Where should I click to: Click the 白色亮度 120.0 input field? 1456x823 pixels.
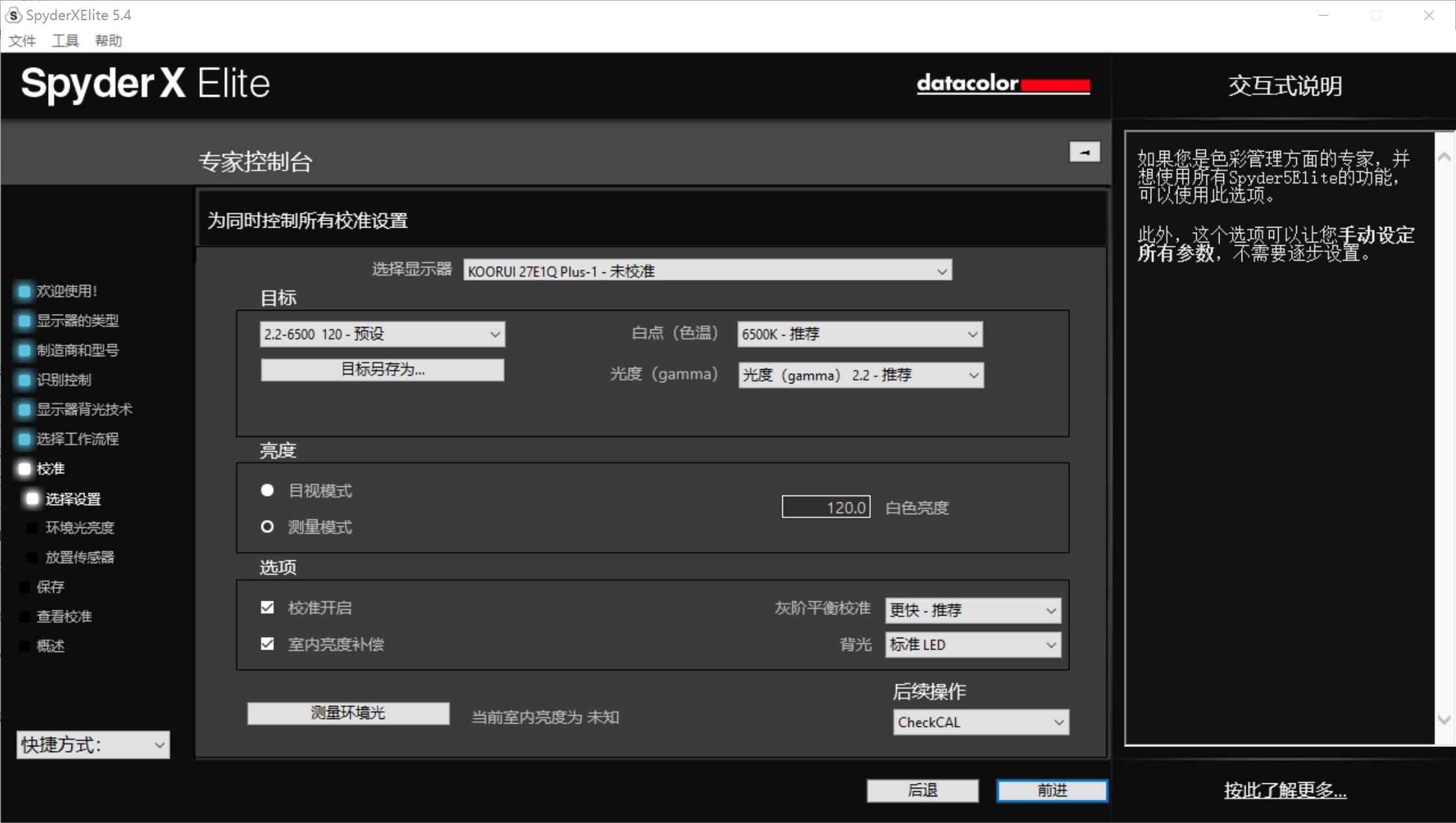[826, 507]
